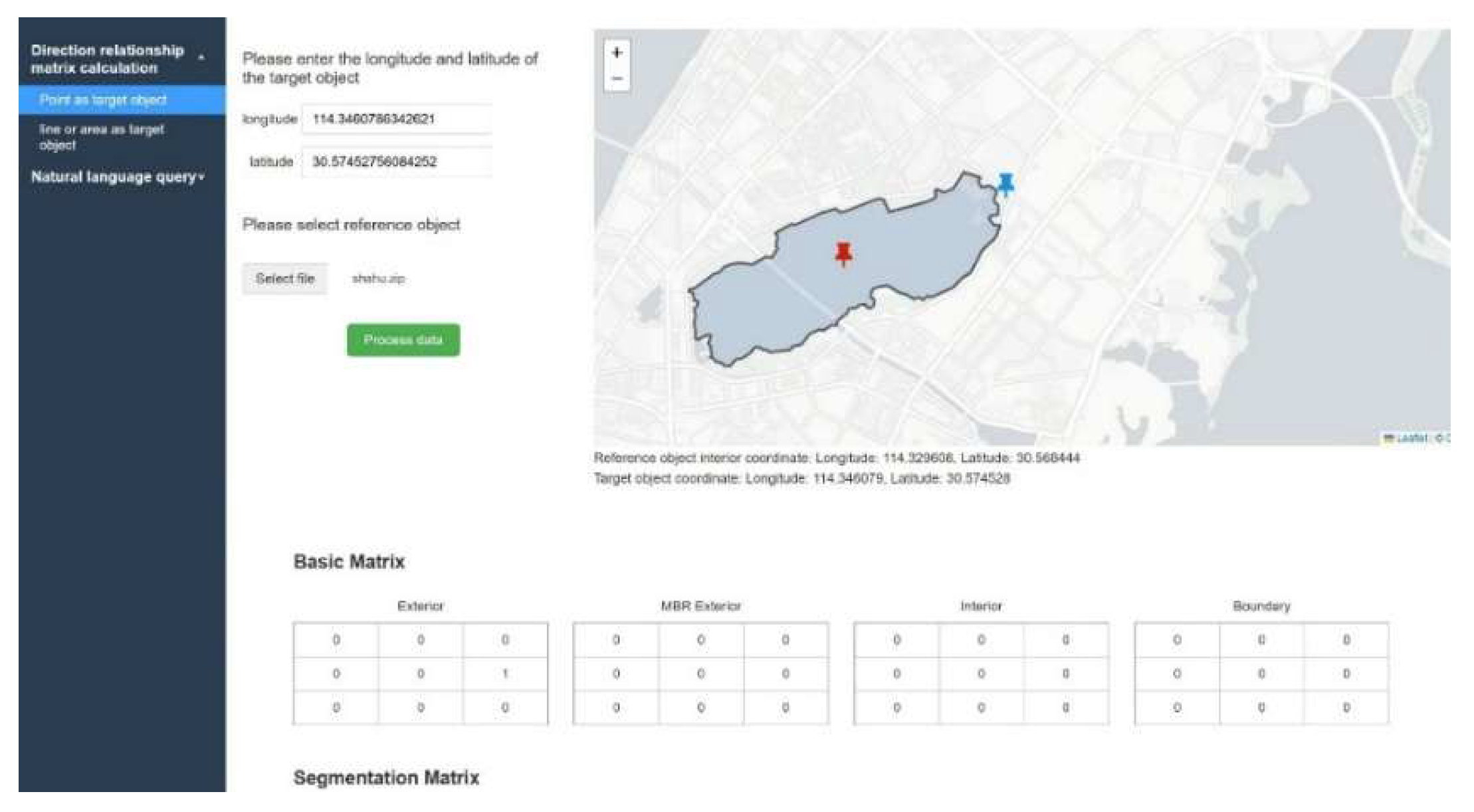Screen dimensions: 1474x812
Task: Click the Leaflet attribution link
Action: click(1411, 438)
